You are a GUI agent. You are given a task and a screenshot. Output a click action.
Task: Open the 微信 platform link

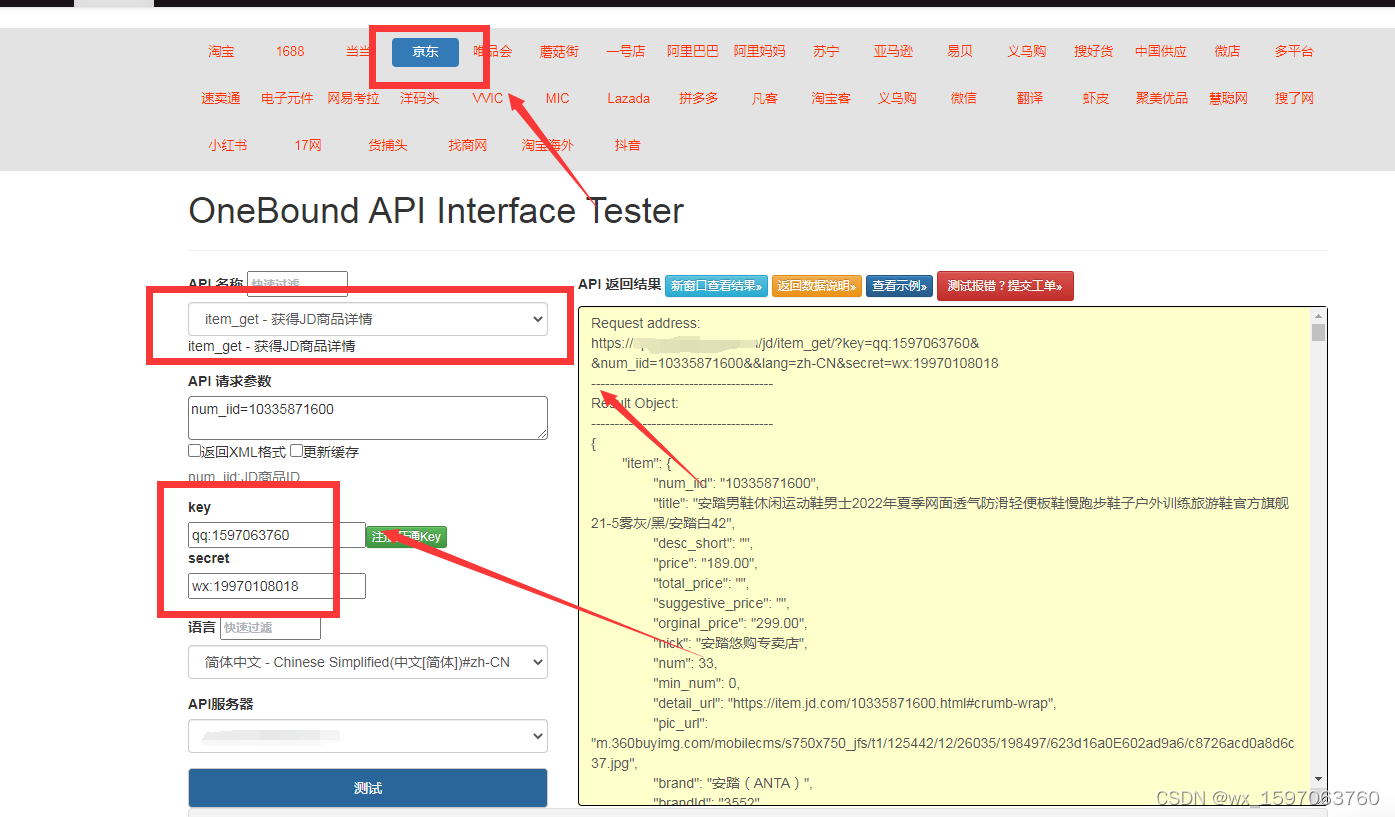(964, 98)
